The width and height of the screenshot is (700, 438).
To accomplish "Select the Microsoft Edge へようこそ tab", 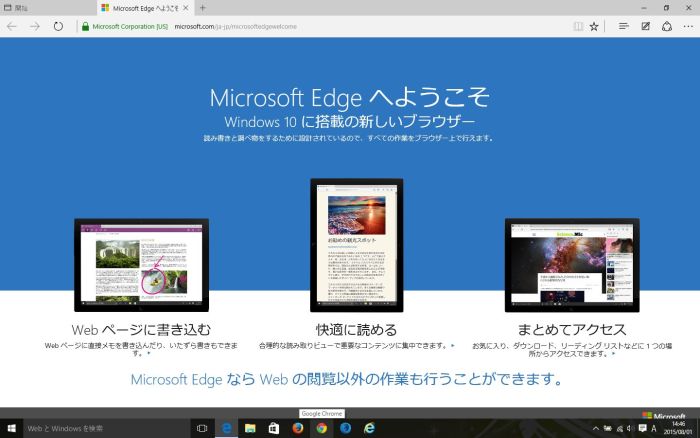I will tap(140, 8).
